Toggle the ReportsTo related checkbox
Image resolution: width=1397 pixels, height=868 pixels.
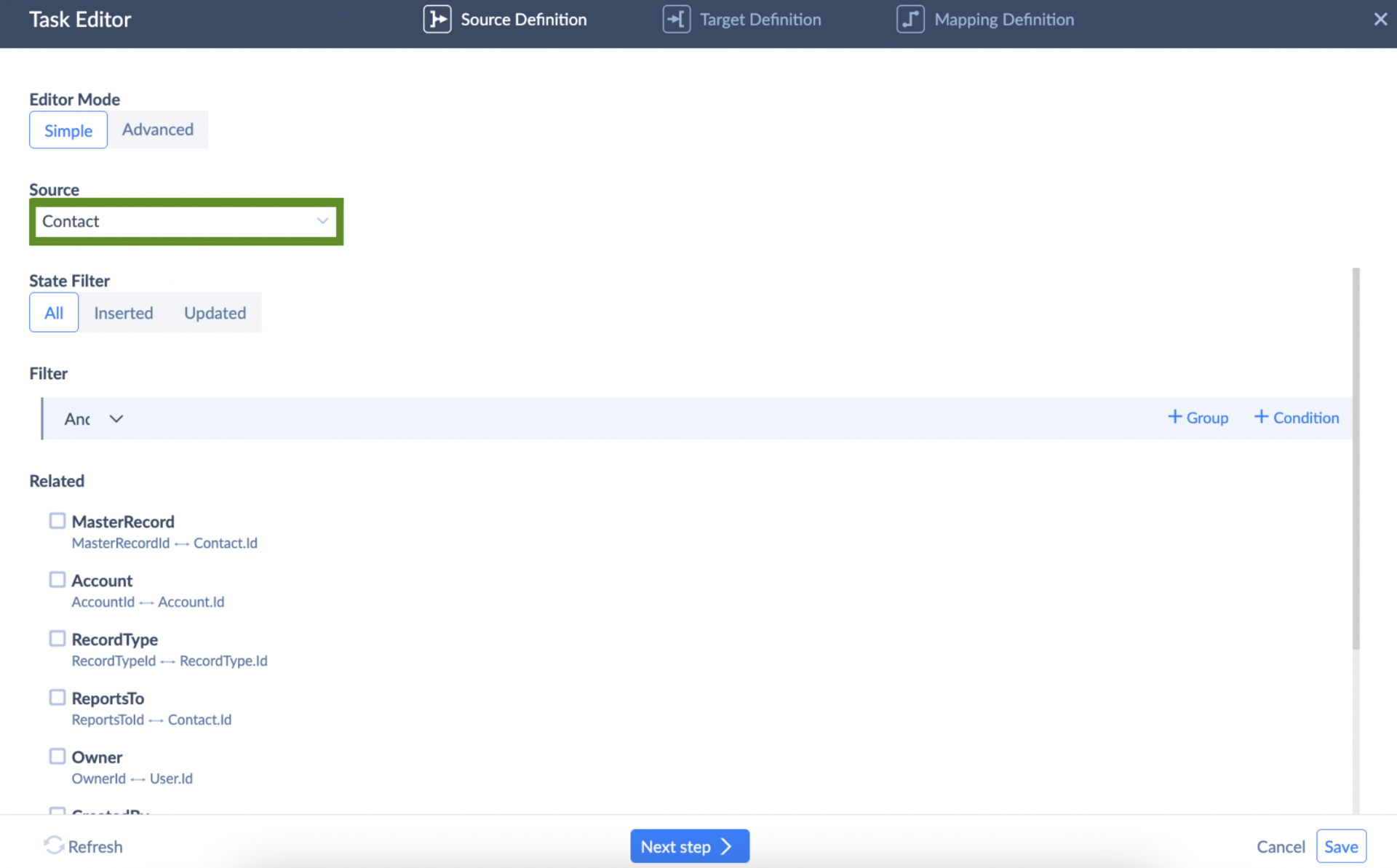point(57,698)
